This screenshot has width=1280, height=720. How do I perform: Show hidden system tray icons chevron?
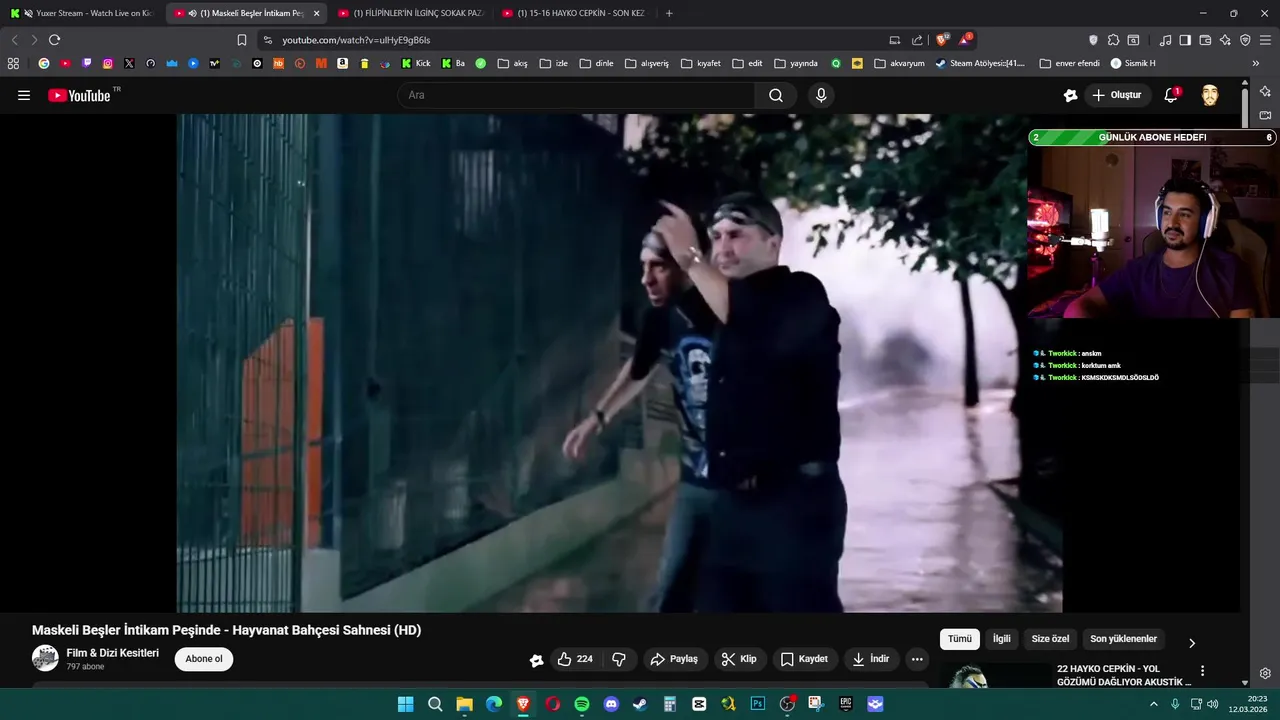click(x=1153, y=704)
